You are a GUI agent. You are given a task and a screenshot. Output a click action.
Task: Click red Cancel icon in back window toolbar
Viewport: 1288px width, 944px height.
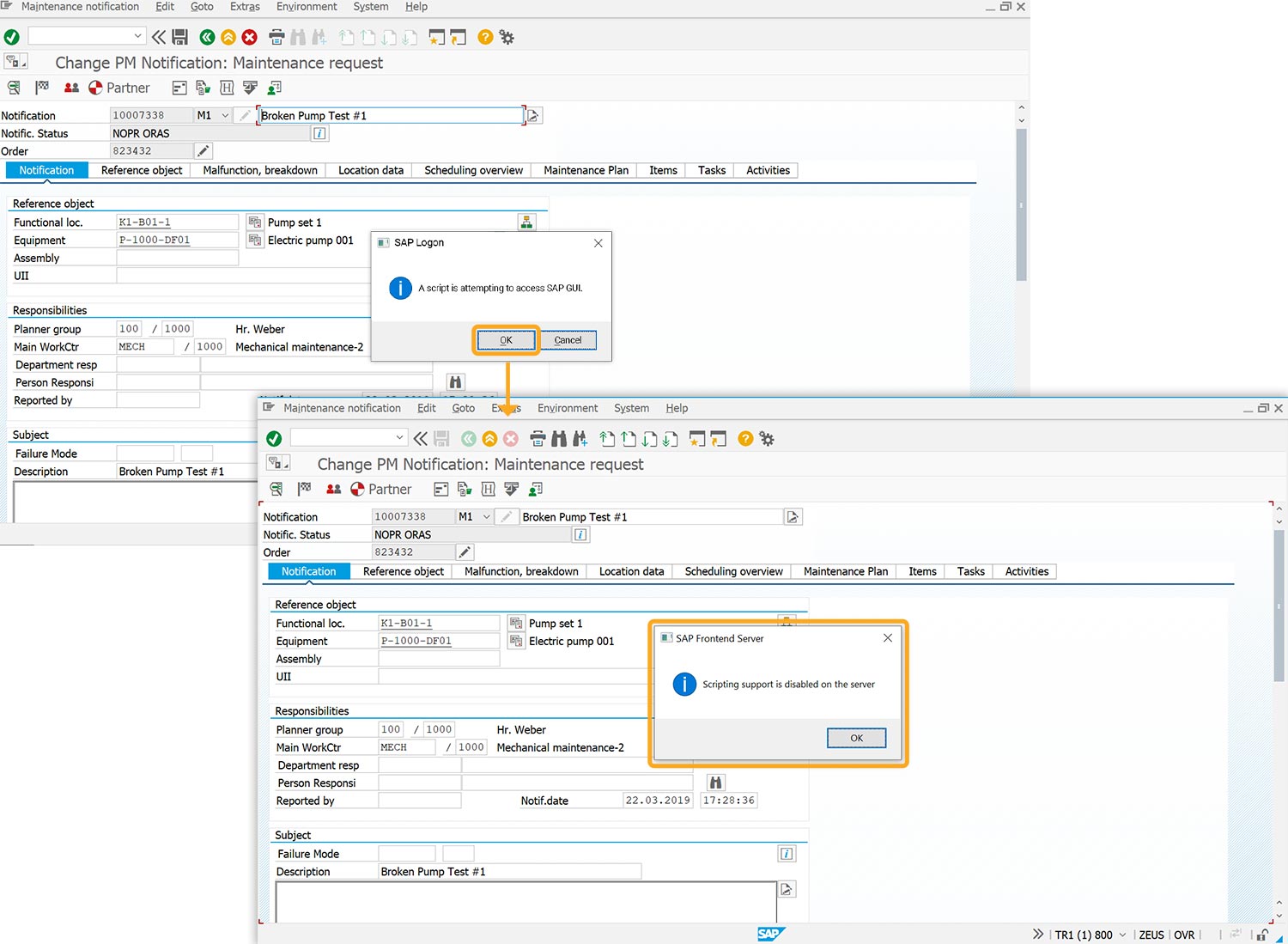250,37
